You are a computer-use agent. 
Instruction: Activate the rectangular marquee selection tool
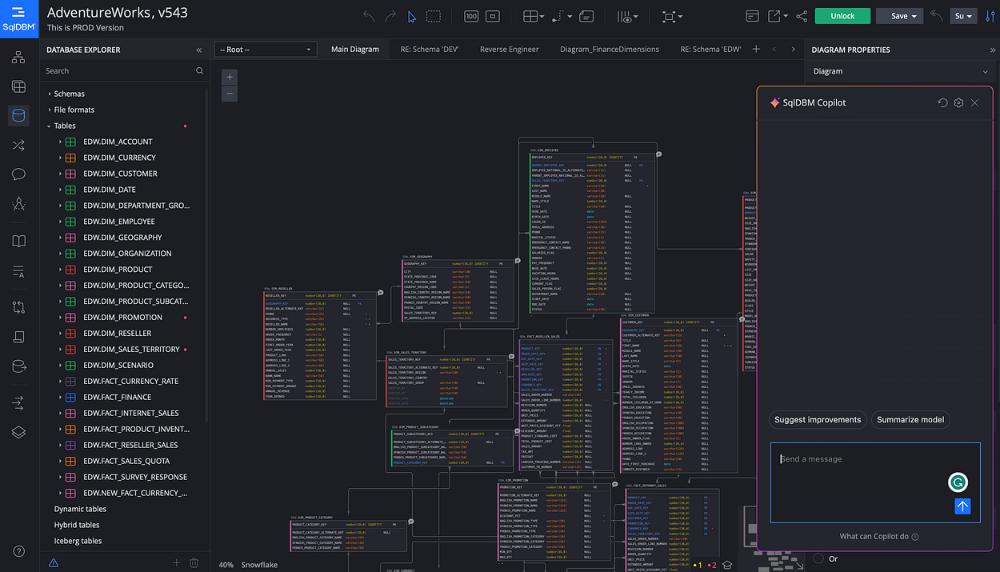pos(433,16)
